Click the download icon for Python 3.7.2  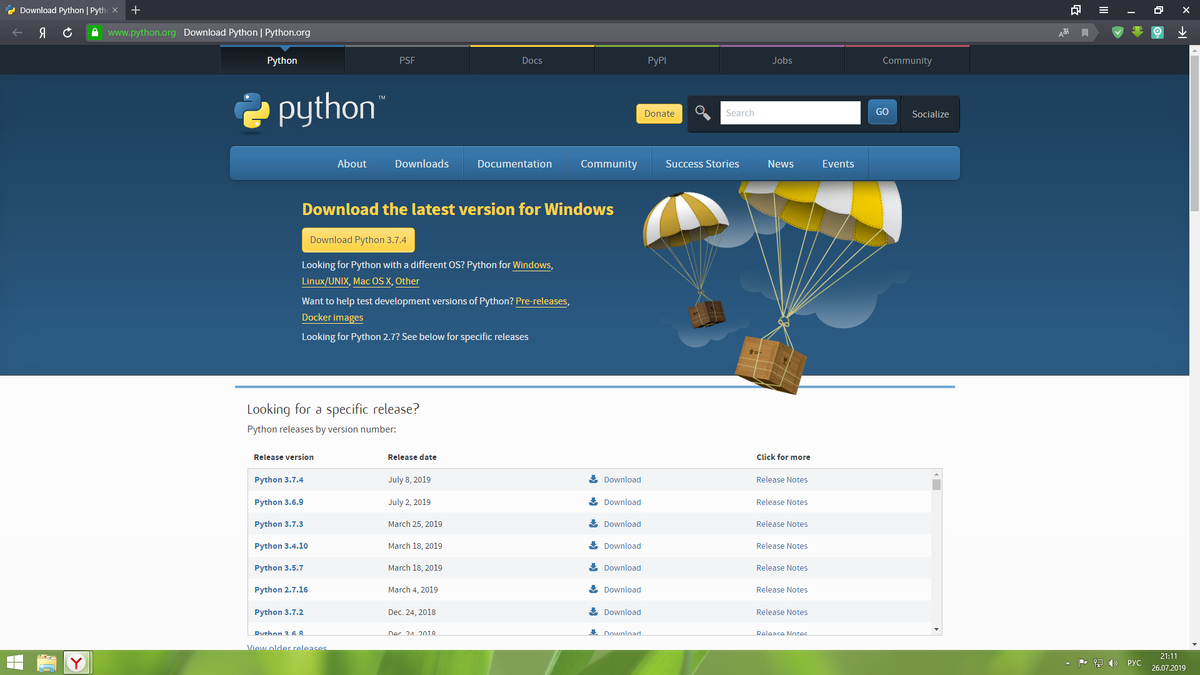[593, 611]
